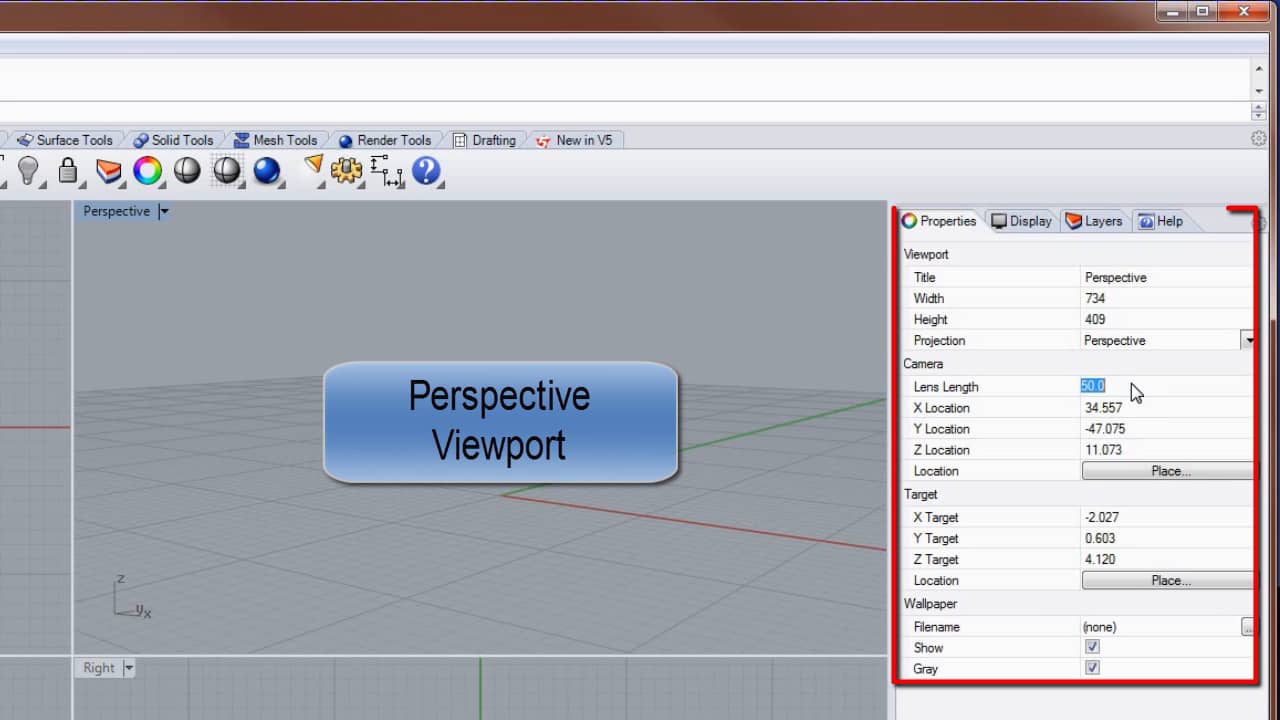
Task: Expand the Projection dropdown in Properties
Action: coord(1248,340)
